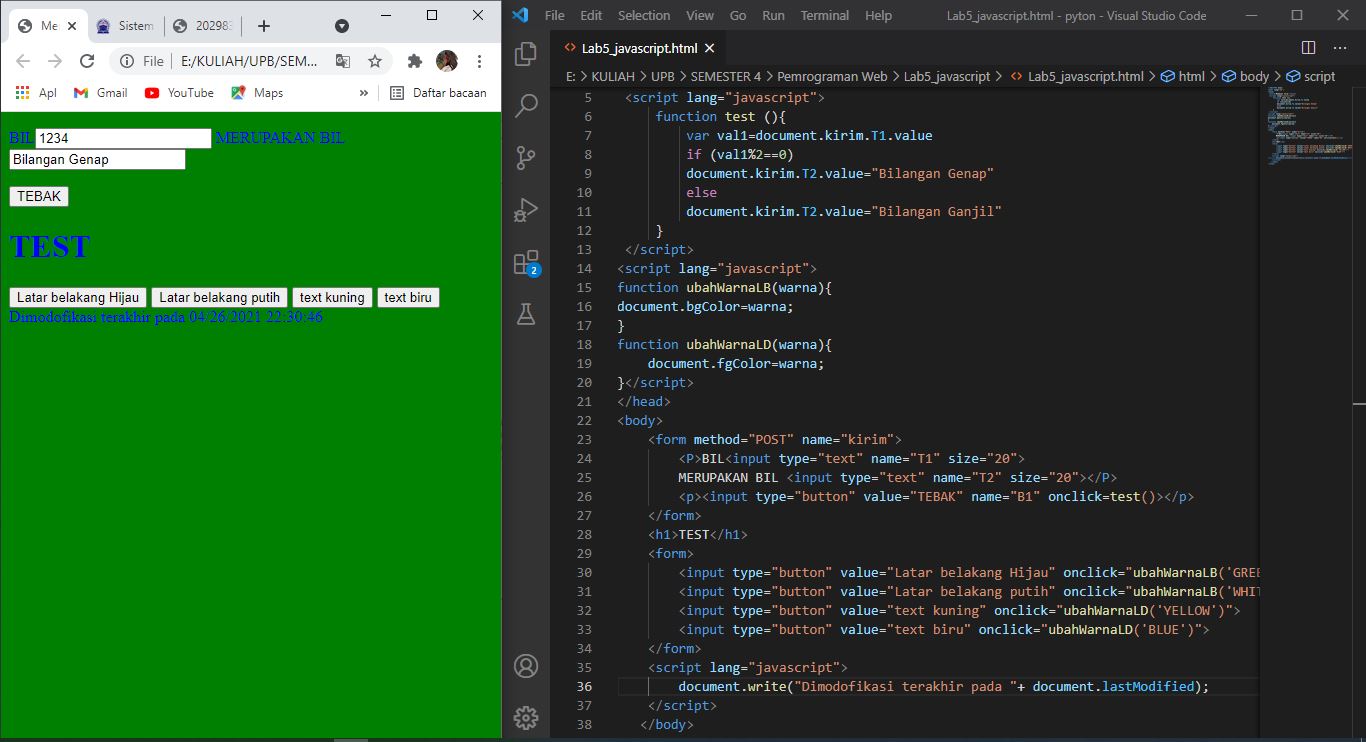Click the Accounts icon in the Activity Bar

[x=526, y=665]
